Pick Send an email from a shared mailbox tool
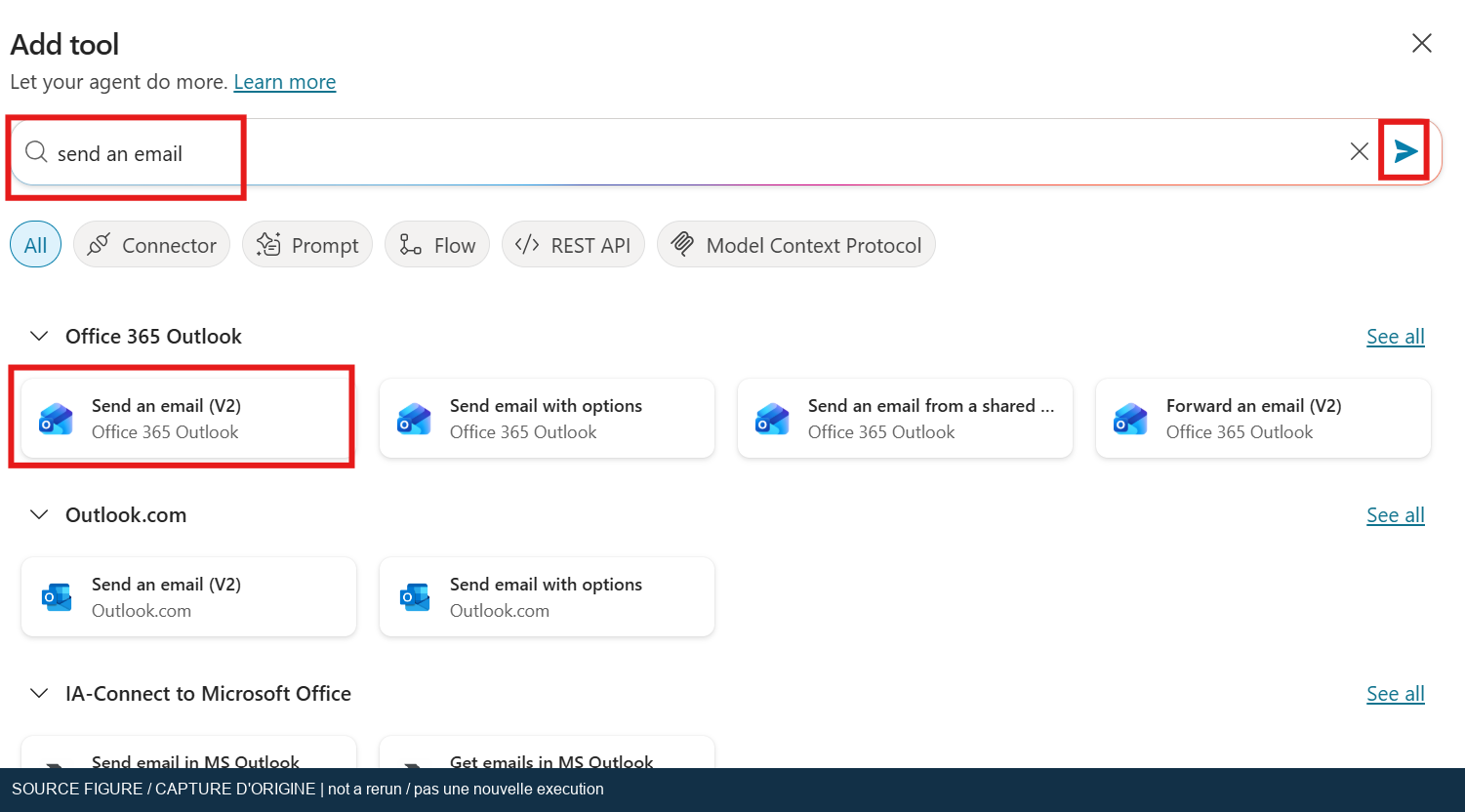Screen dimensions: 1465x812 [905, 419]
